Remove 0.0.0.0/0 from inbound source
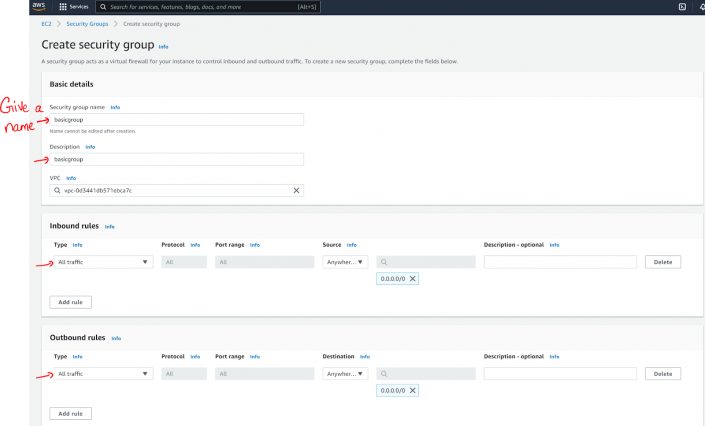705x426 pixels. pos(413,279)
